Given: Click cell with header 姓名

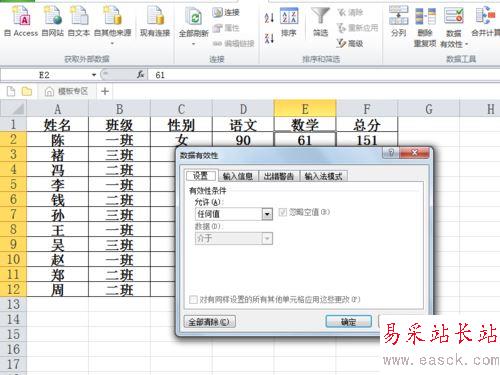Looking at the screenshot, I should [57, 125].
